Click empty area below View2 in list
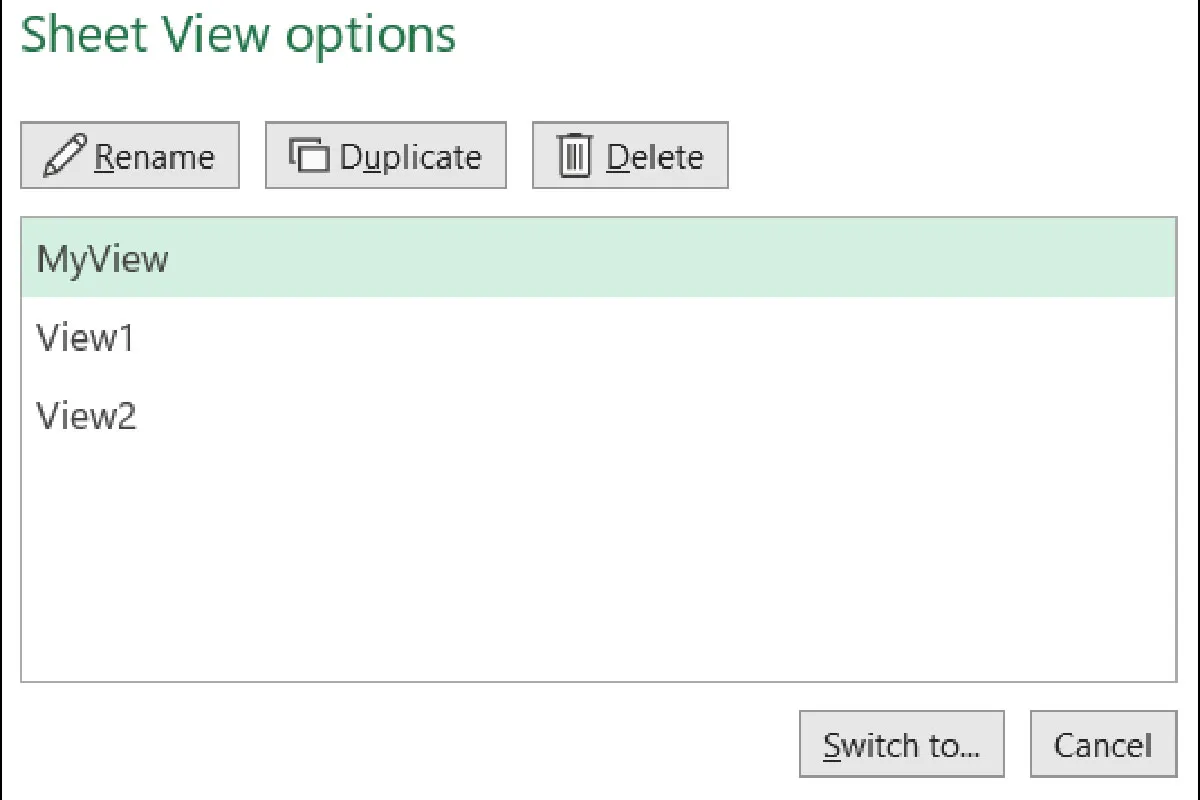This screenshot has height=800, width=1200. point(598,560)
